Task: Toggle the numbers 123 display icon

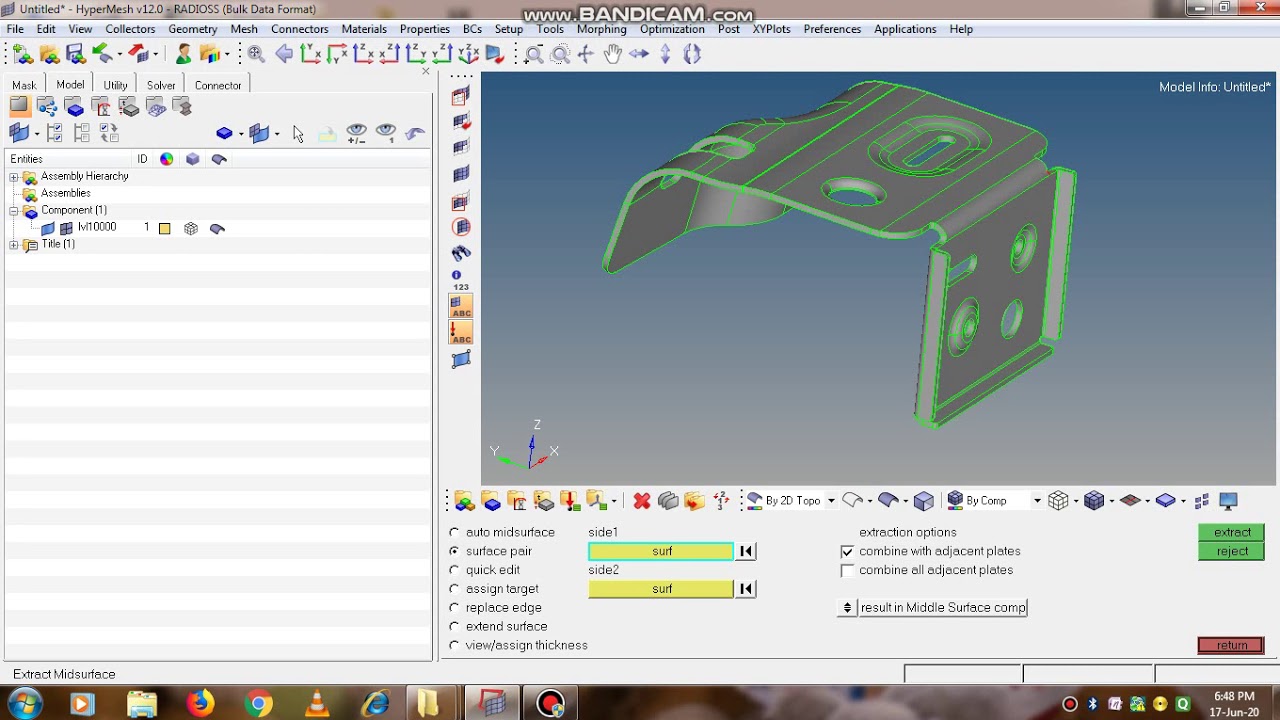Action: [x=461, y=287]
